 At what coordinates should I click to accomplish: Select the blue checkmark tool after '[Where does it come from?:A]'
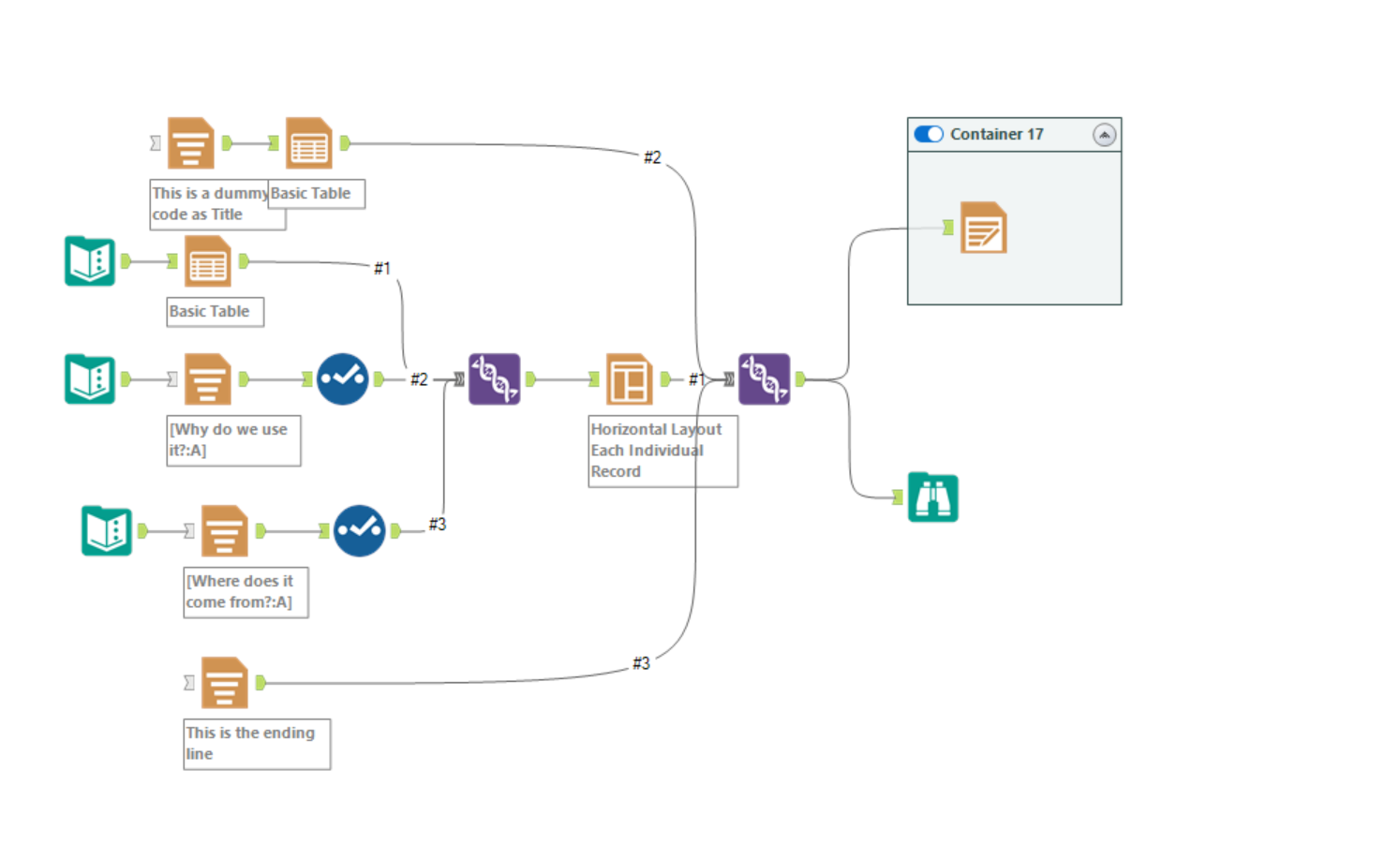click(x=359, y=530)
